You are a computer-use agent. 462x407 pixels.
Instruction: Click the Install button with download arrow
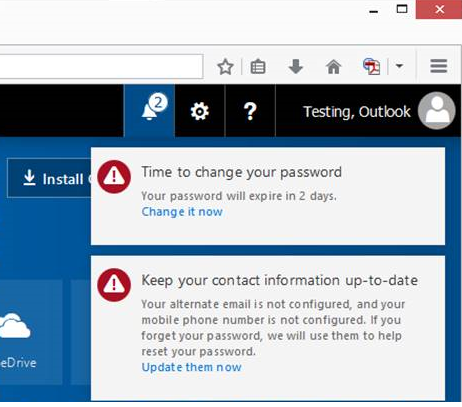49,178
